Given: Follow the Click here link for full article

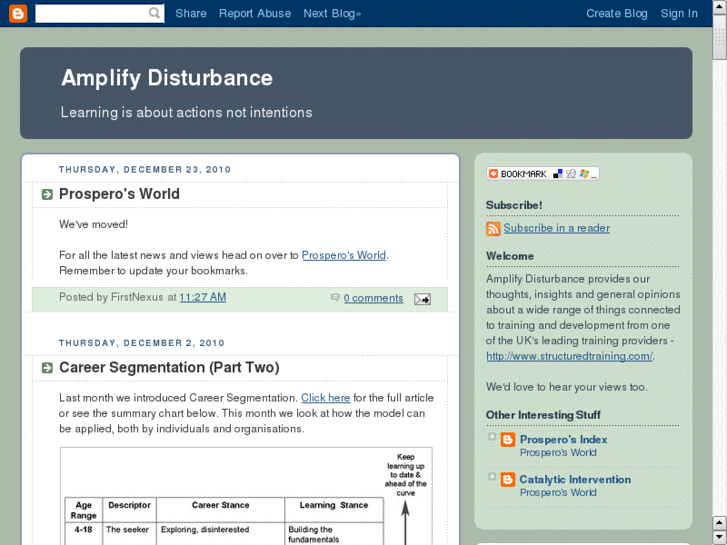Looking at the screenshot, I should [325, 398].
